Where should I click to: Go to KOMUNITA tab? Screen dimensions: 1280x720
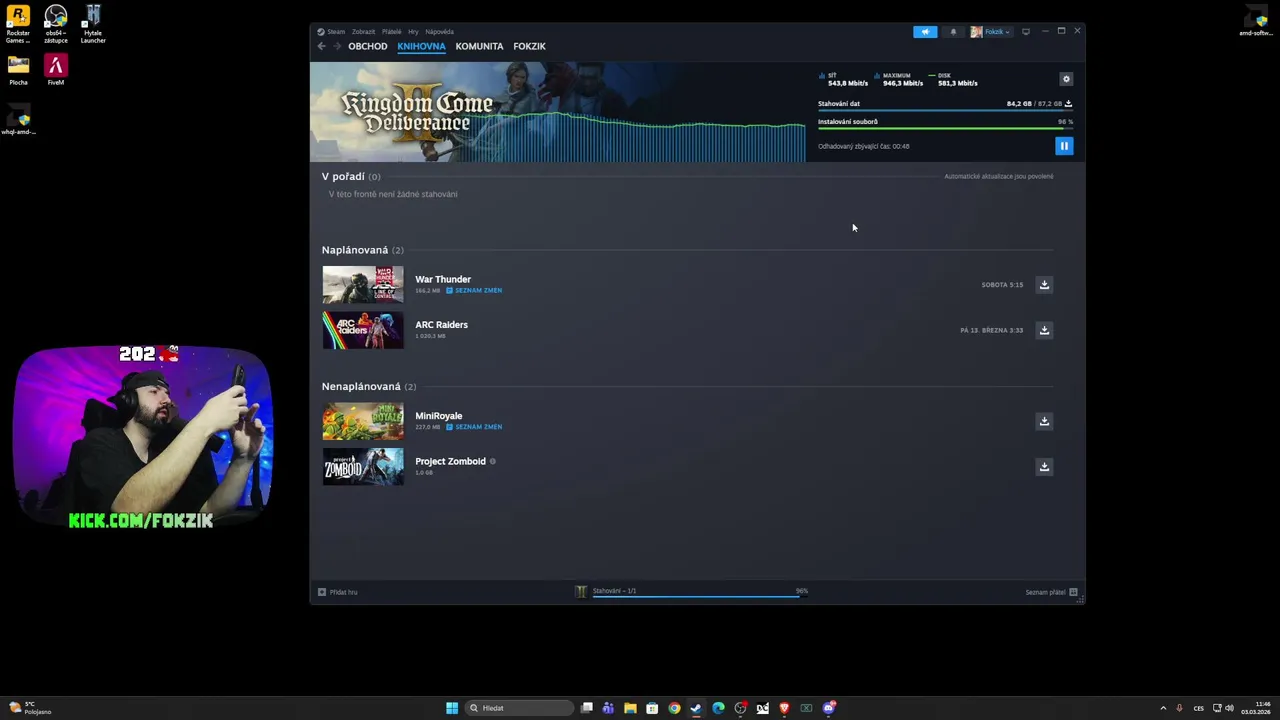click(479, 46)
